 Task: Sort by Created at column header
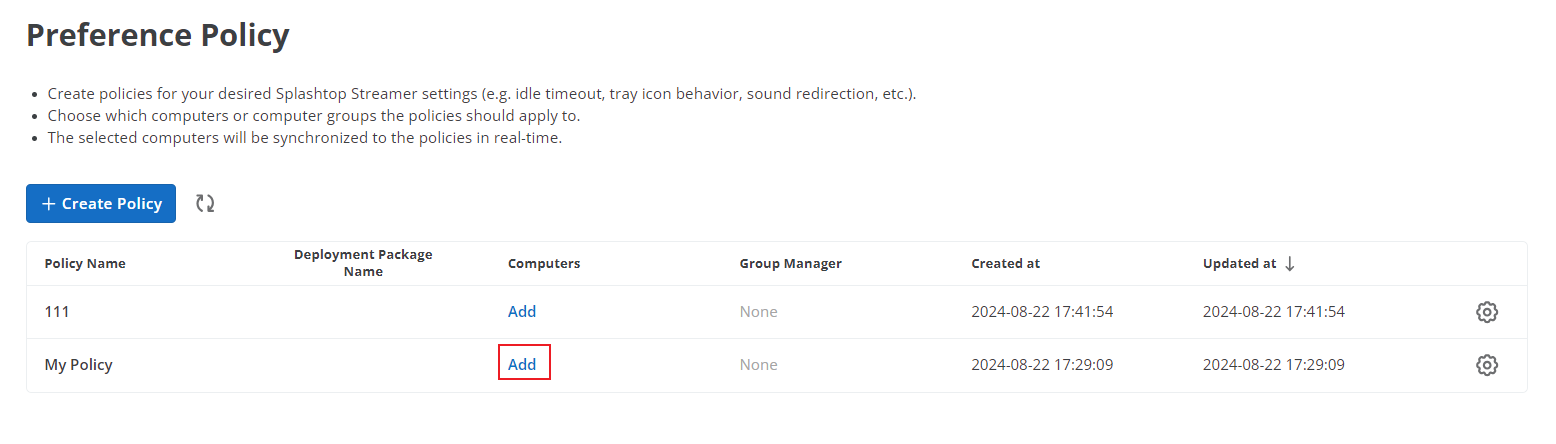click(x=1005, y=264)
